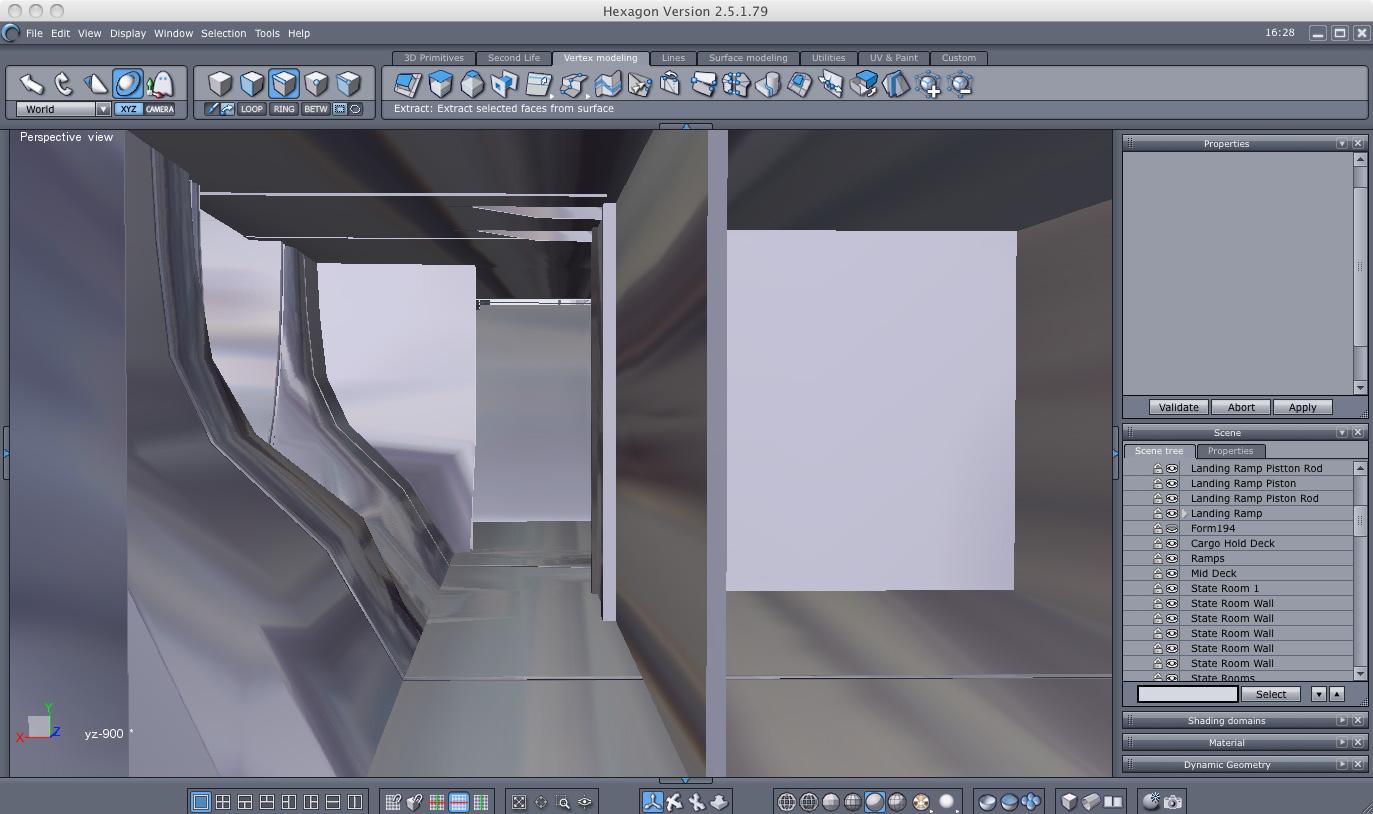Switch to Surface modeling tab

[x=748, y=58]
